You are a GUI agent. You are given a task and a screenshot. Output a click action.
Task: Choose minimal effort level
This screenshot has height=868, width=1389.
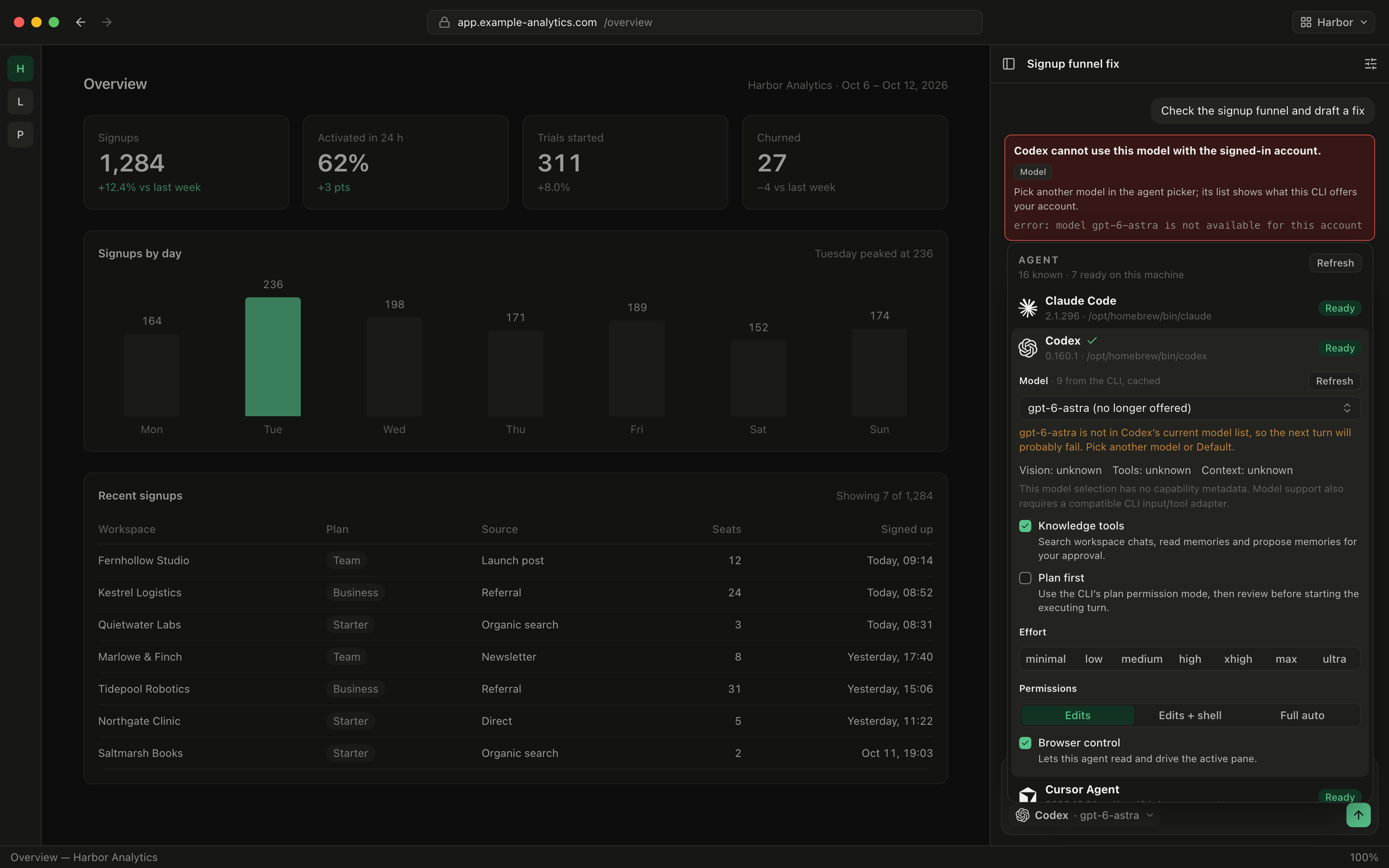click(1045, 659)
